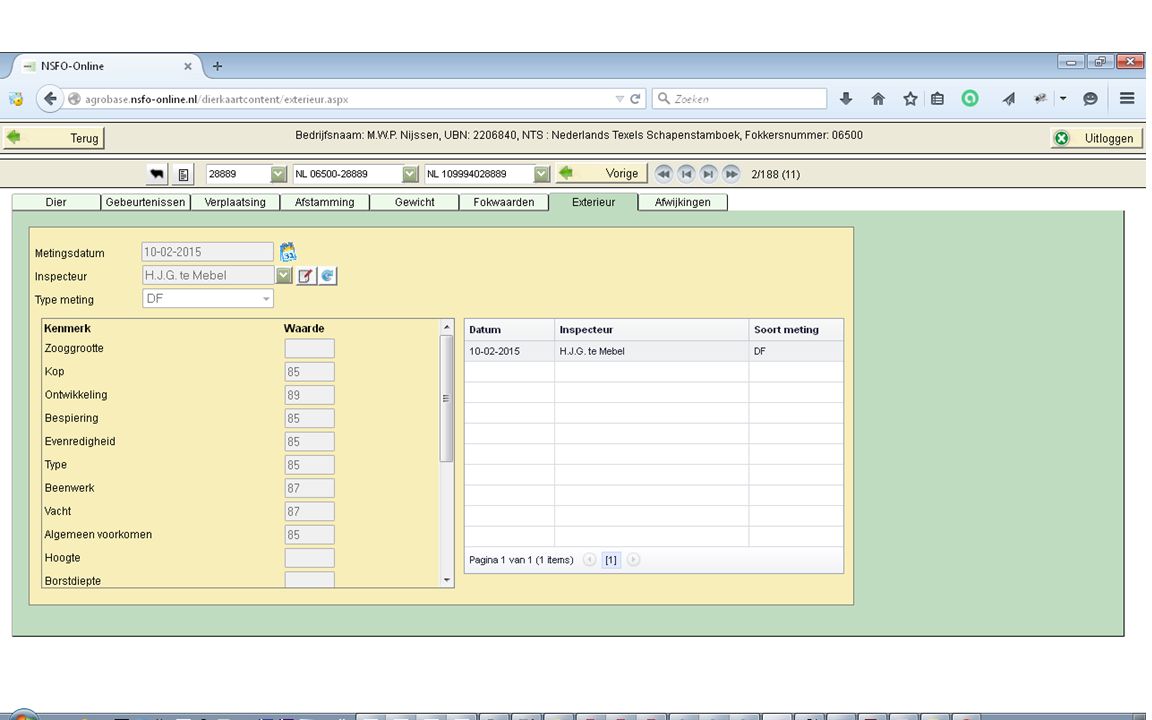1152x720 pixels.
Task: Expand the NL 109994028889 dropdown
Action: click(541, 174)
